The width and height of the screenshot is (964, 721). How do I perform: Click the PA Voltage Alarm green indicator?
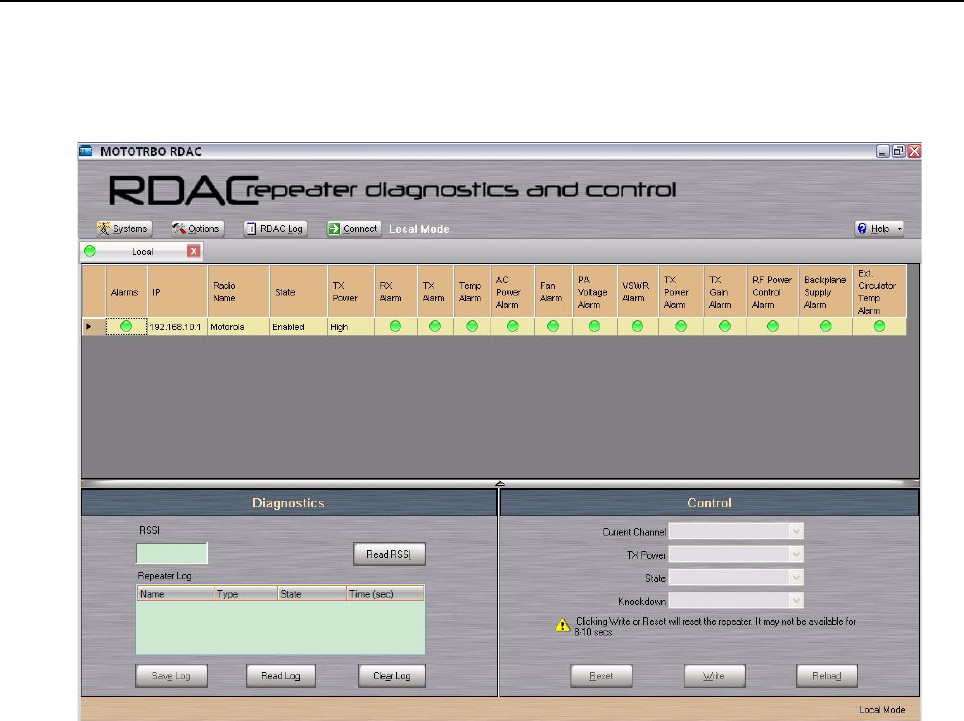595,326
